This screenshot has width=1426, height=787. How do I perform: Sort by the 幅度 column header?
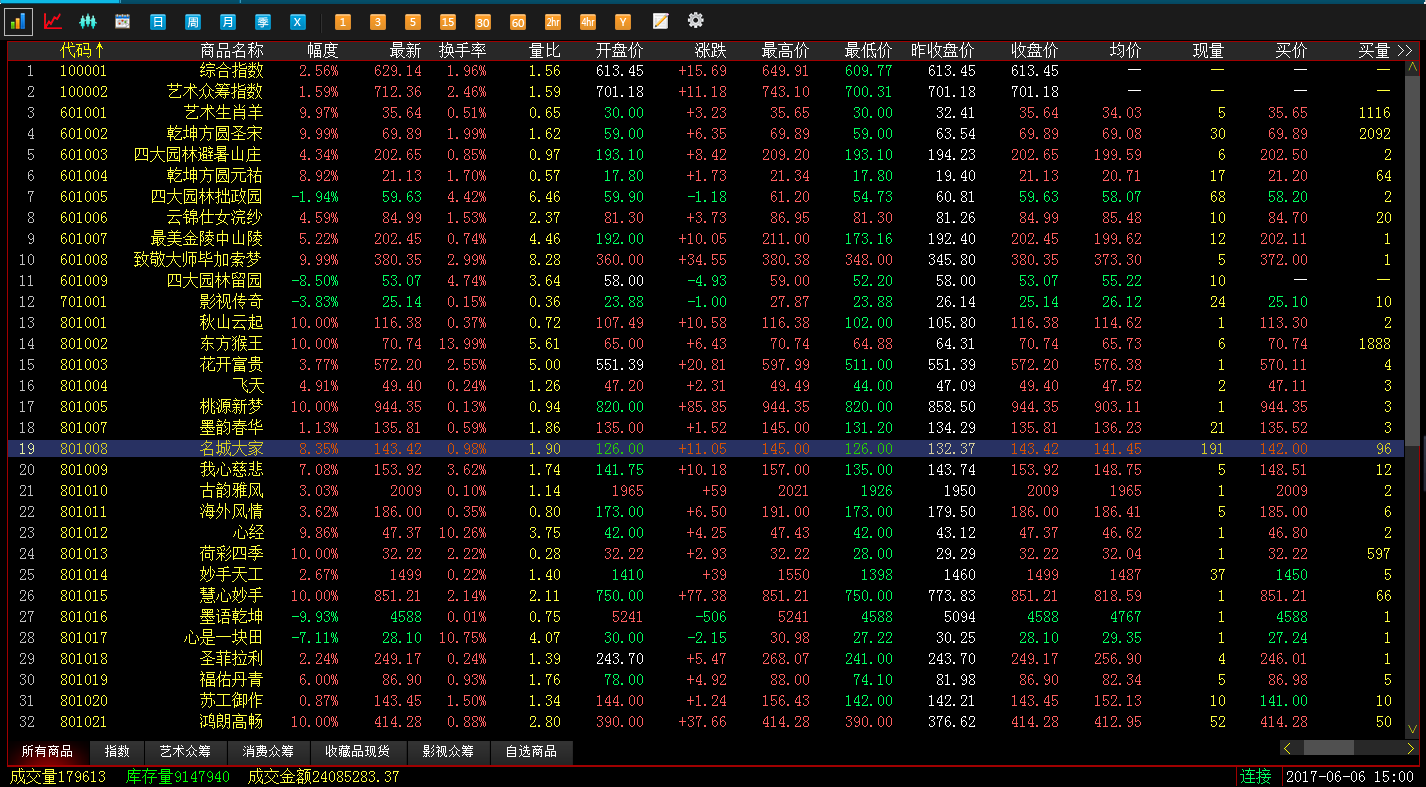323,50
